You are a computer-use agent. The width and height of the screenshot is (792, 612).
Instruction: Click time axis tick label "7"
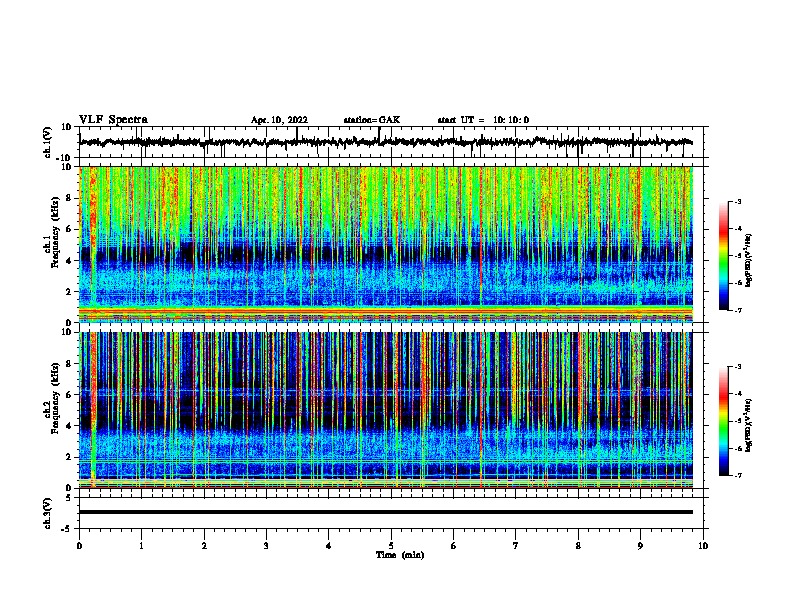coord(516,546)
